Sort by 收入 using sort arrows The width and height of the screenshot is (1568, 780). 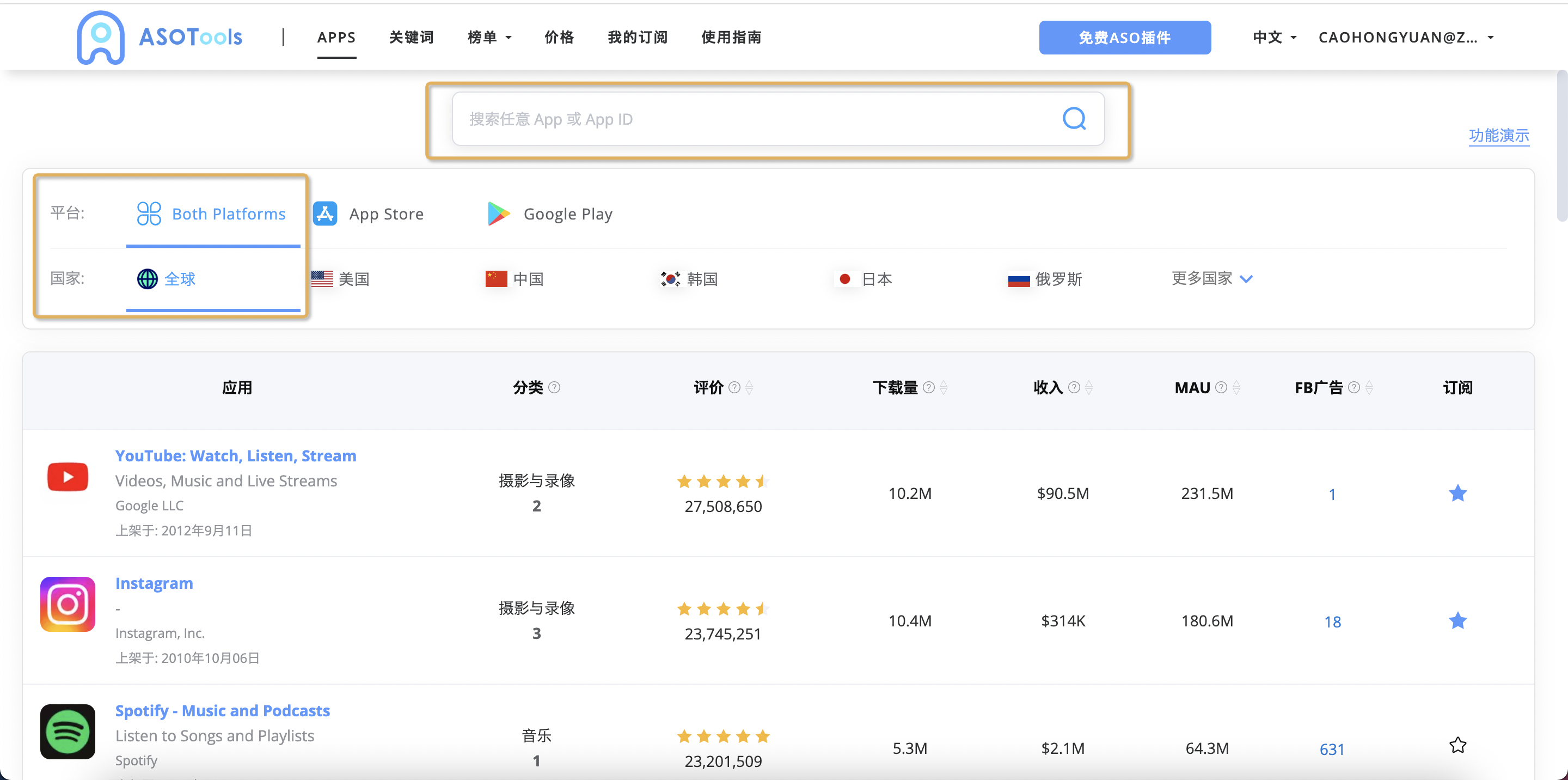point(1089,387)
